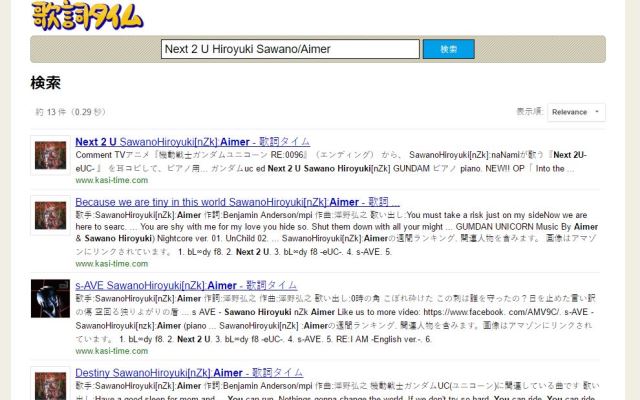The image size is (640, 400).
Task: Focus the search box containing 'Next 2 U'
Action: pos(290,49)
